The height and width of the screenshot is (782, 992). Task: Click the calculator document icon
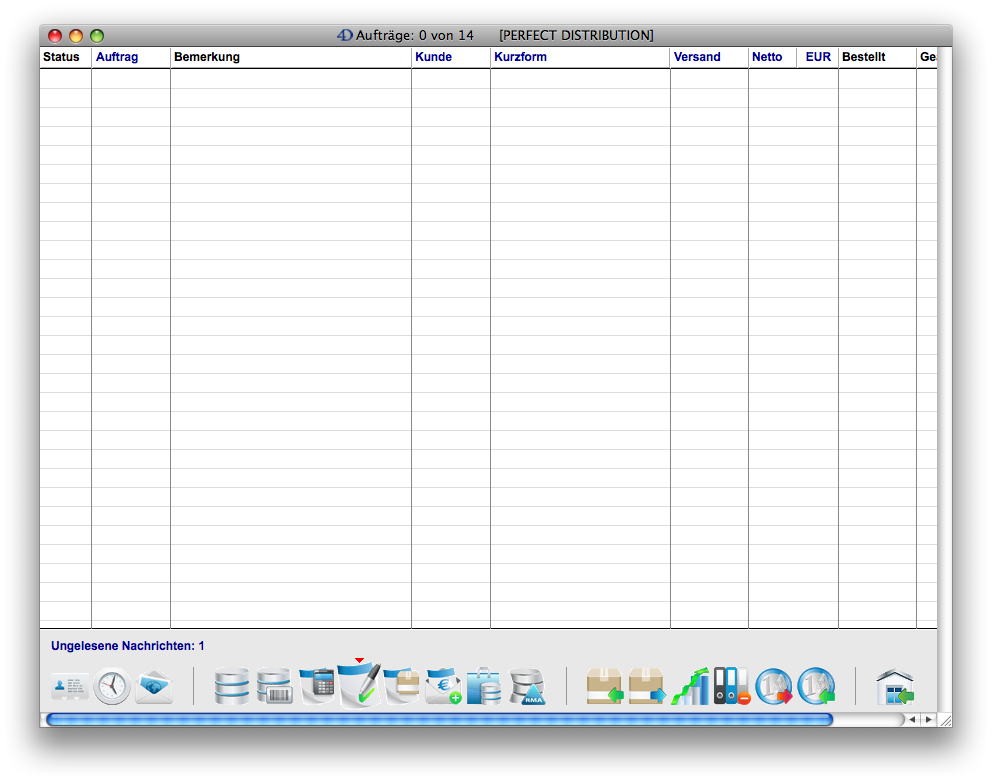(x=318, y=686)
